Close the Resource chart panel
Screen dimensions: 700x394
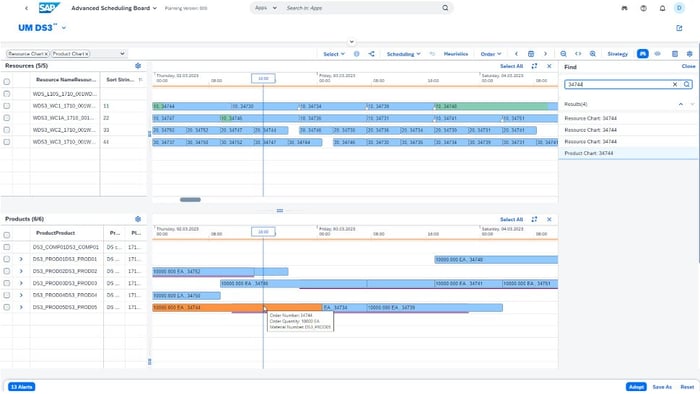click(549, 66)
